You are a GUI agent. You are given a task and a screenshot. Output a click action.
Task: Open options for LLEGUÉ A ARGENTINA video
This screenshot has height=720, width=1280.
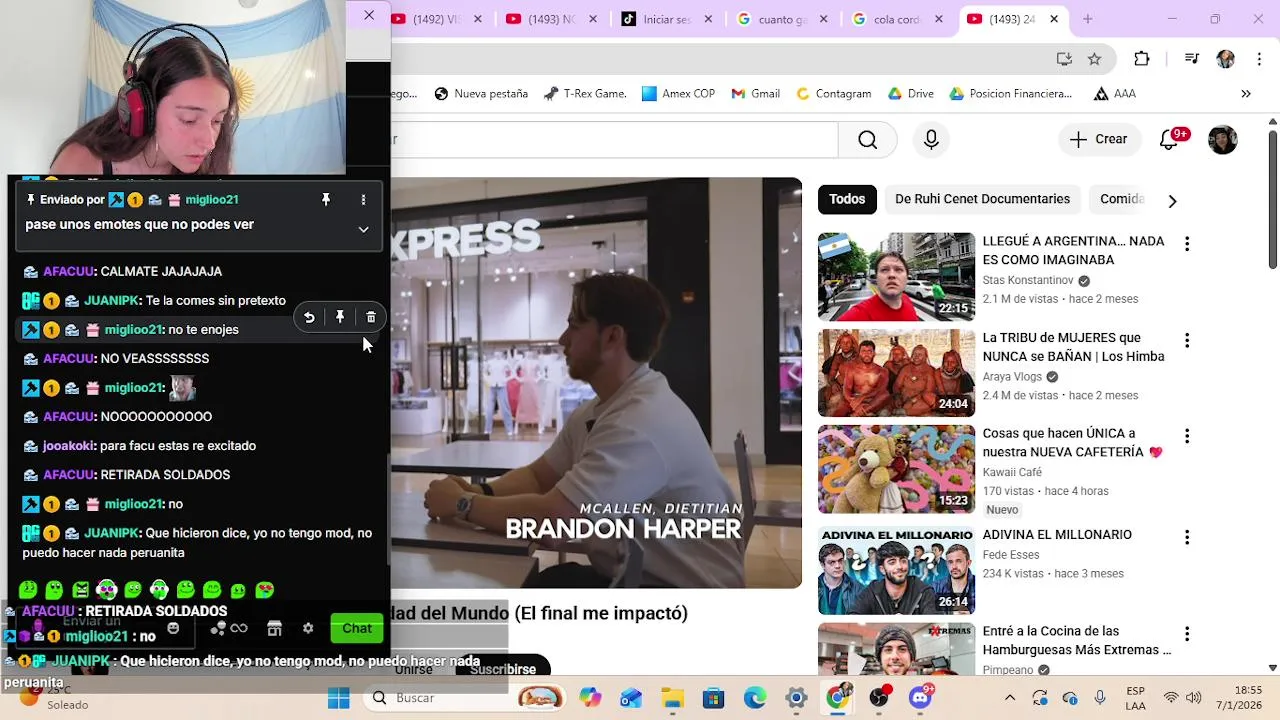coord(1187,244)
